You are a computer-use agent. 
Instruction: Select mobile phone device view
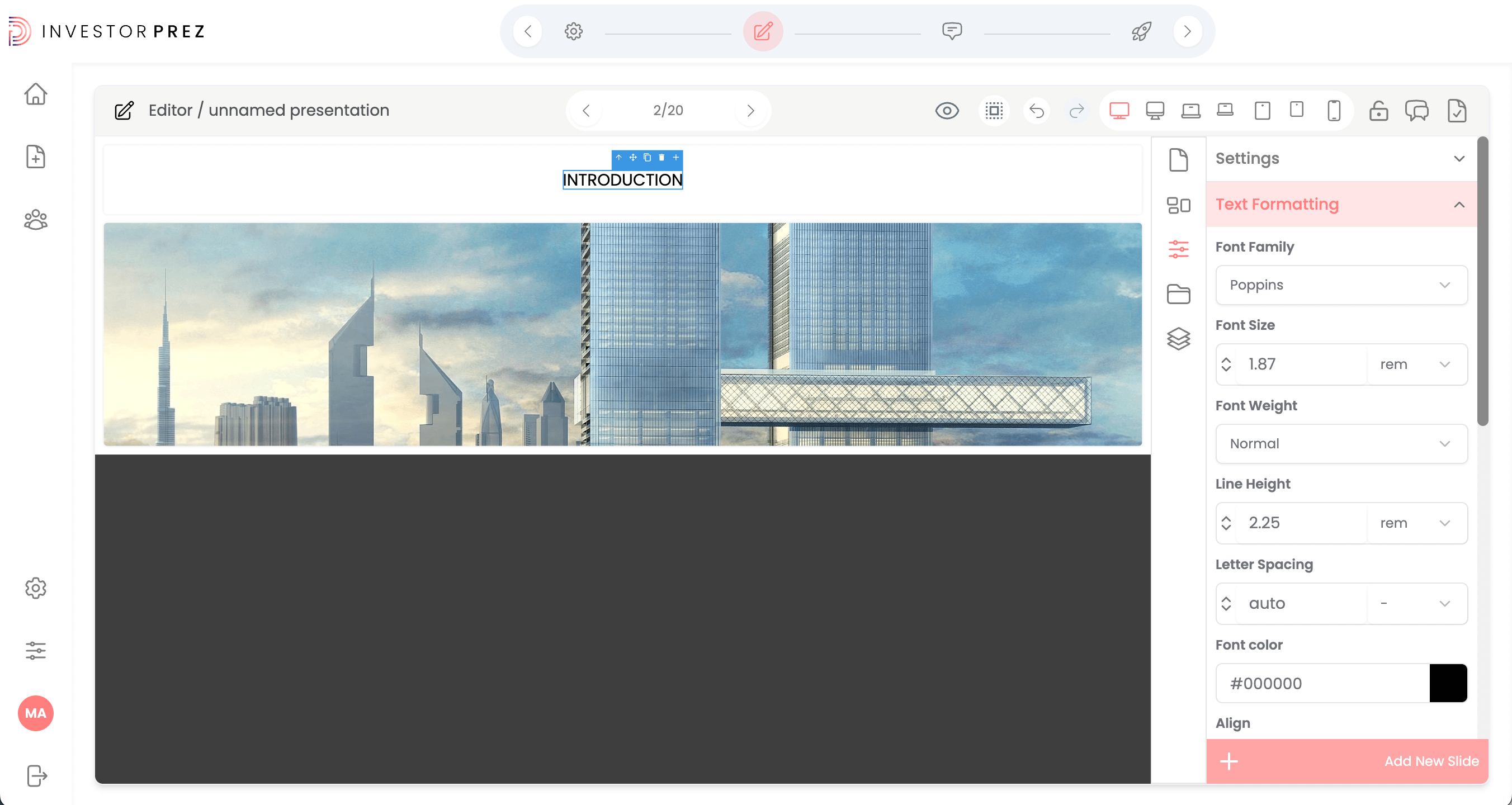tap(1334, 110)
